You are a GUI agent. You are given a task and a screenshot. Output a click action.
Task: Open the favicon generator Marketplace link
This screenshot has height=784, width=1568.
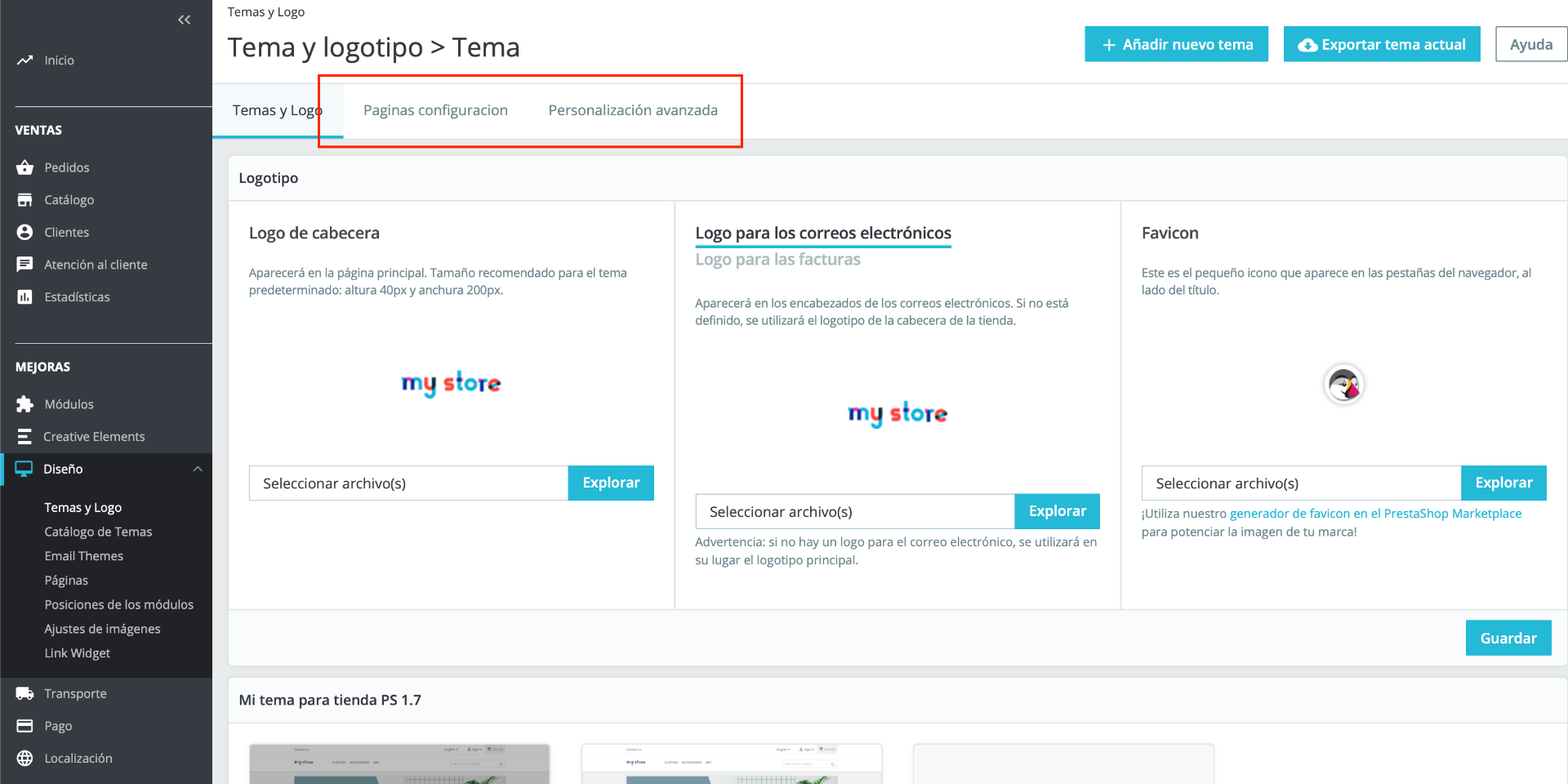[1375, 514]
